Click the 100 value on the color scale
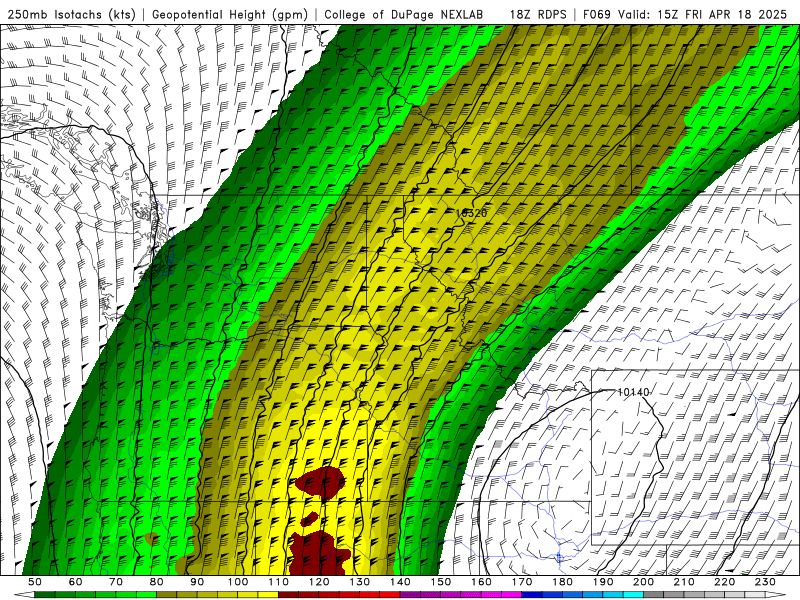Viewport: 800px width, 600px height. pyautogui.click(x=238, y=582)
